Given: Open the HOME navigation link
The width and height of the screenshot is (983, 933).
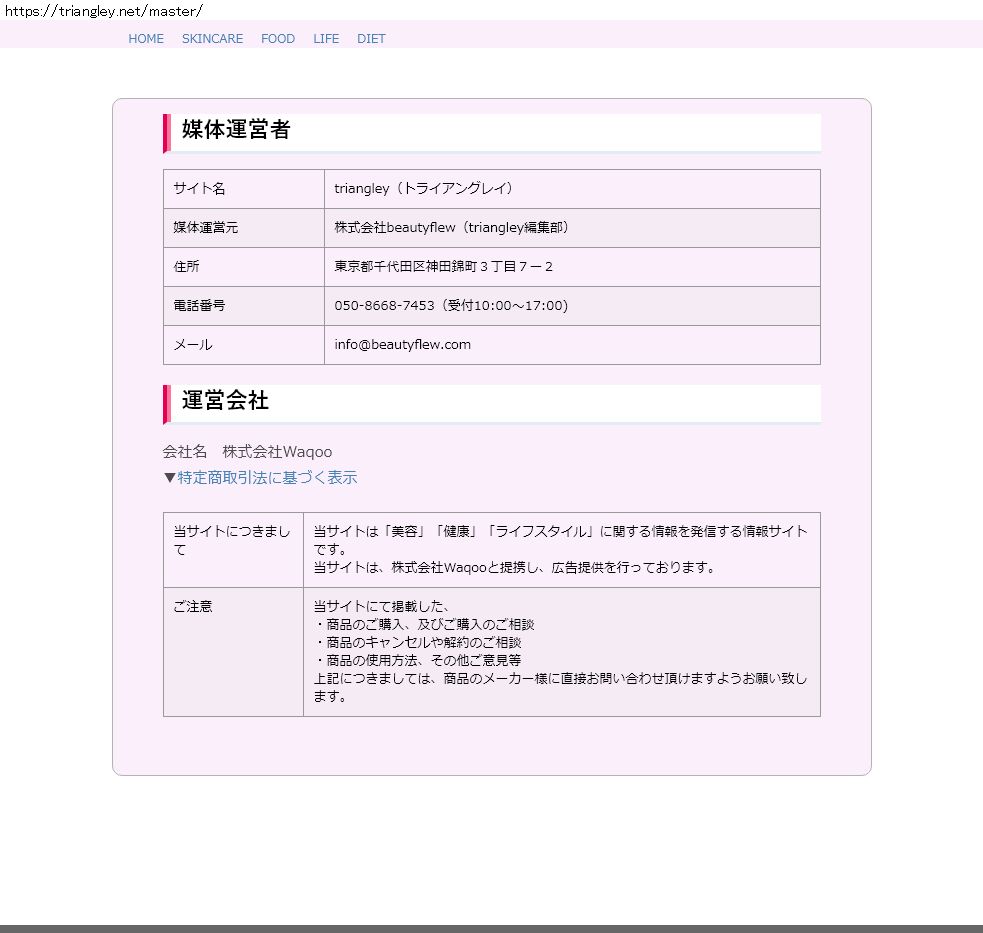Looking at the screenshot, I should coord(145,39).
